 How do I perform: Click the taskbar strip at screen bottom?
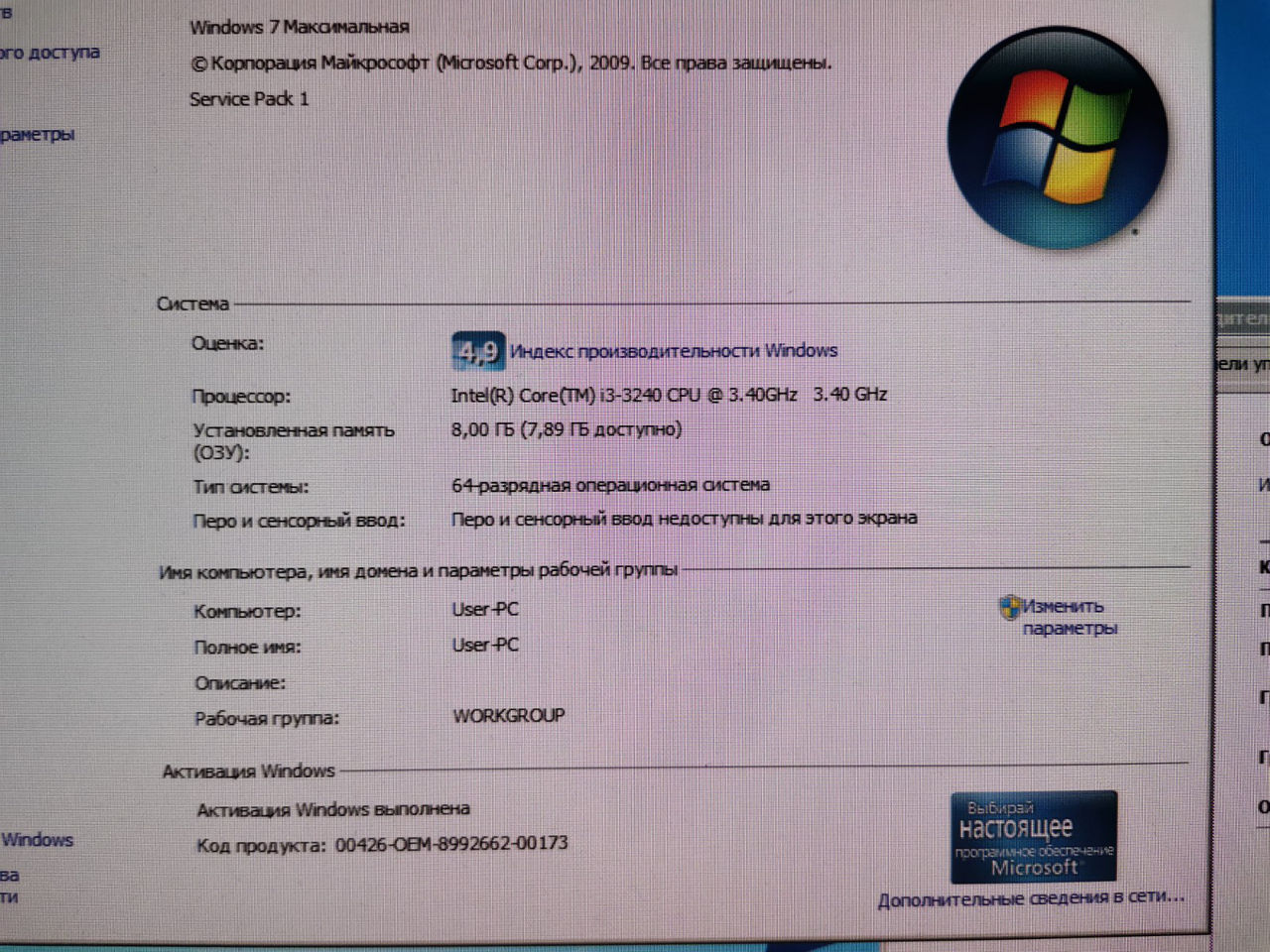635,946
